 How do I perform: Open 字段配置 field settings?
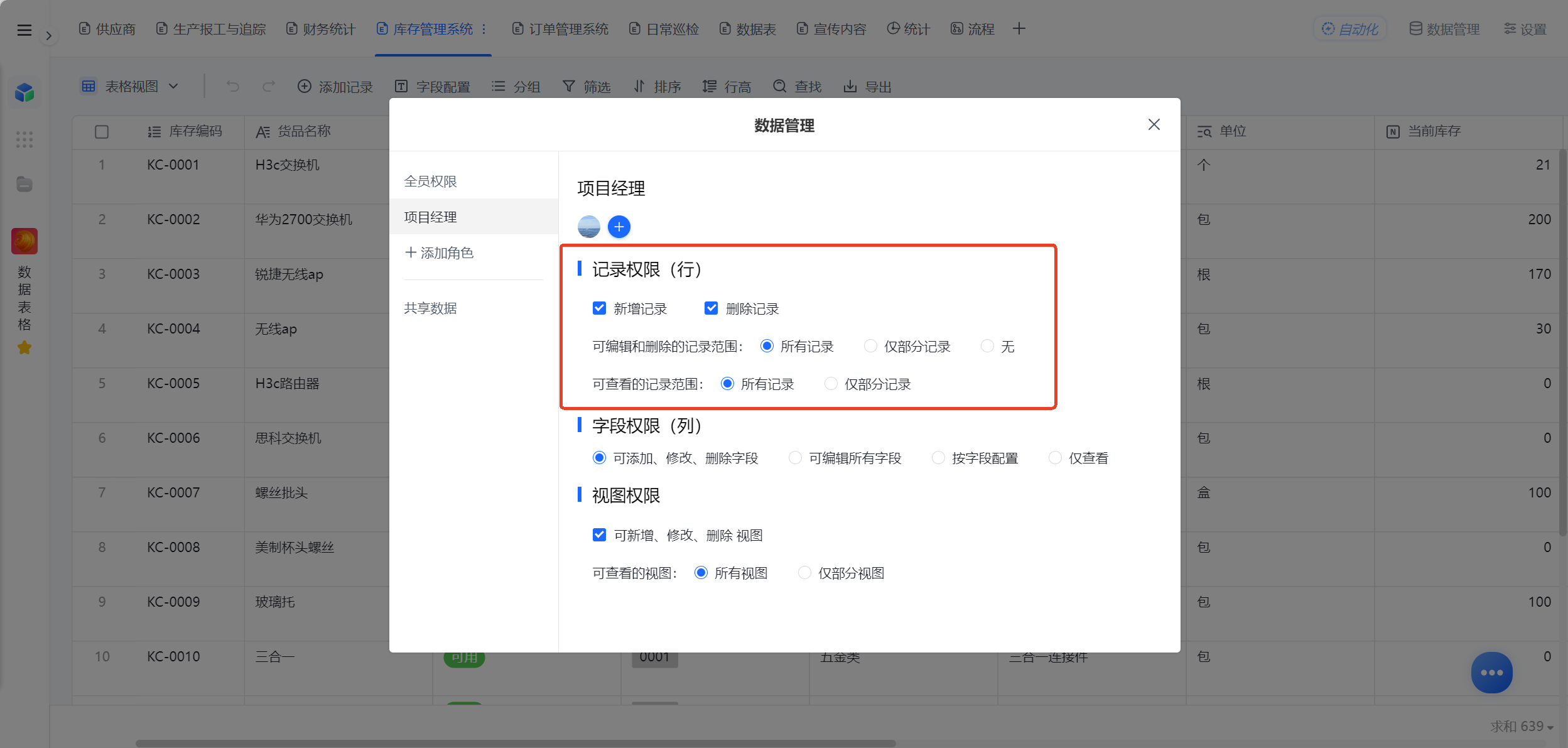433,86
